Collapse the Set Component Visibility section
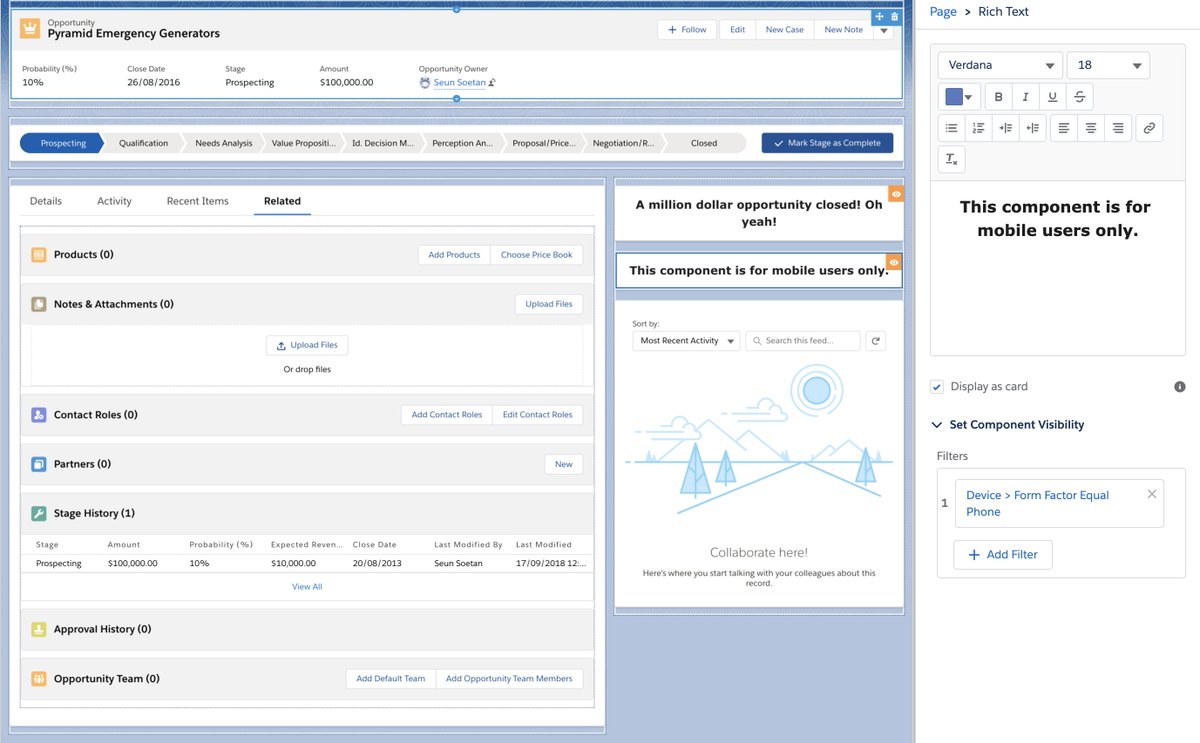1200x743 pixels. click(937, 424)
